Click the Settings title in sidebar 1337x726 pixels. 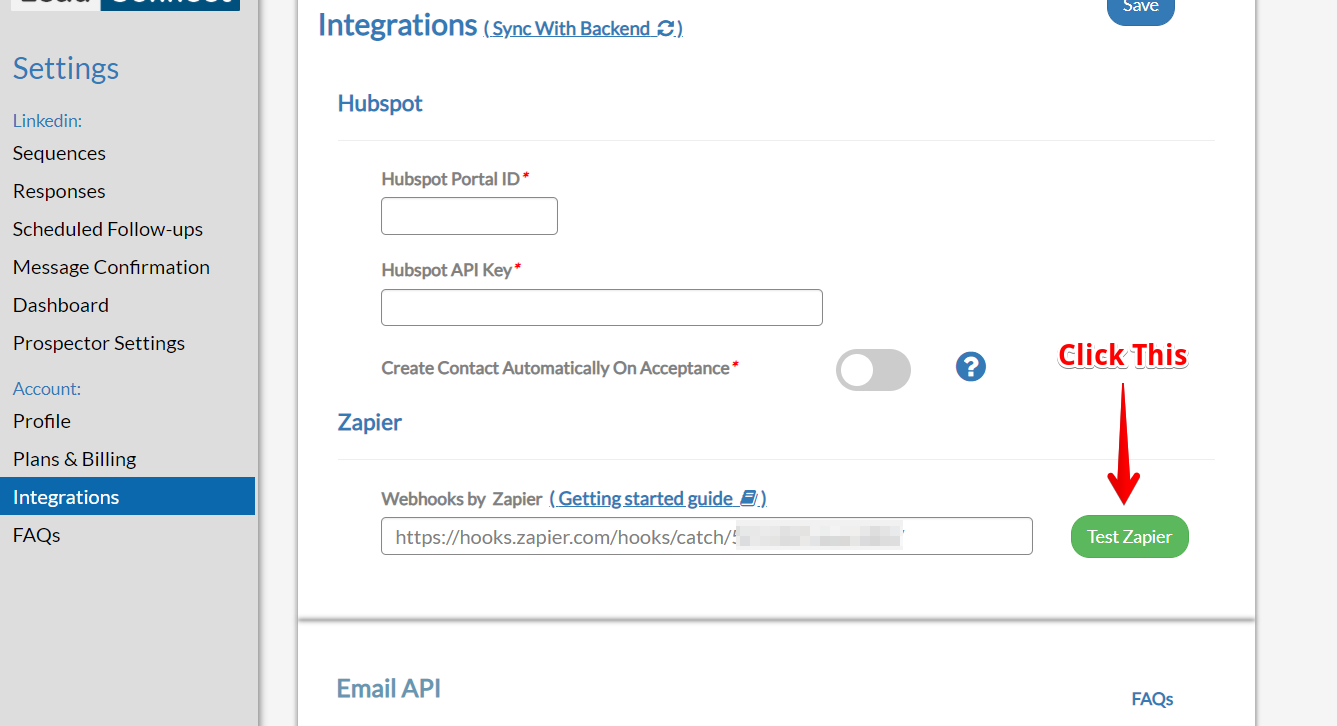66,68
